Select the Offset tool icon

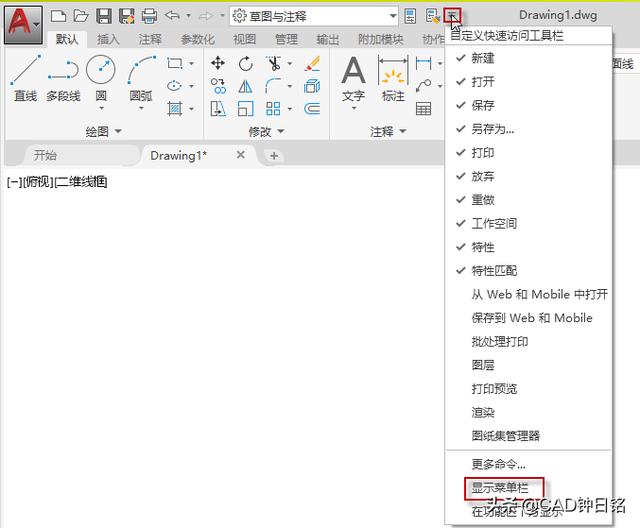312,109
